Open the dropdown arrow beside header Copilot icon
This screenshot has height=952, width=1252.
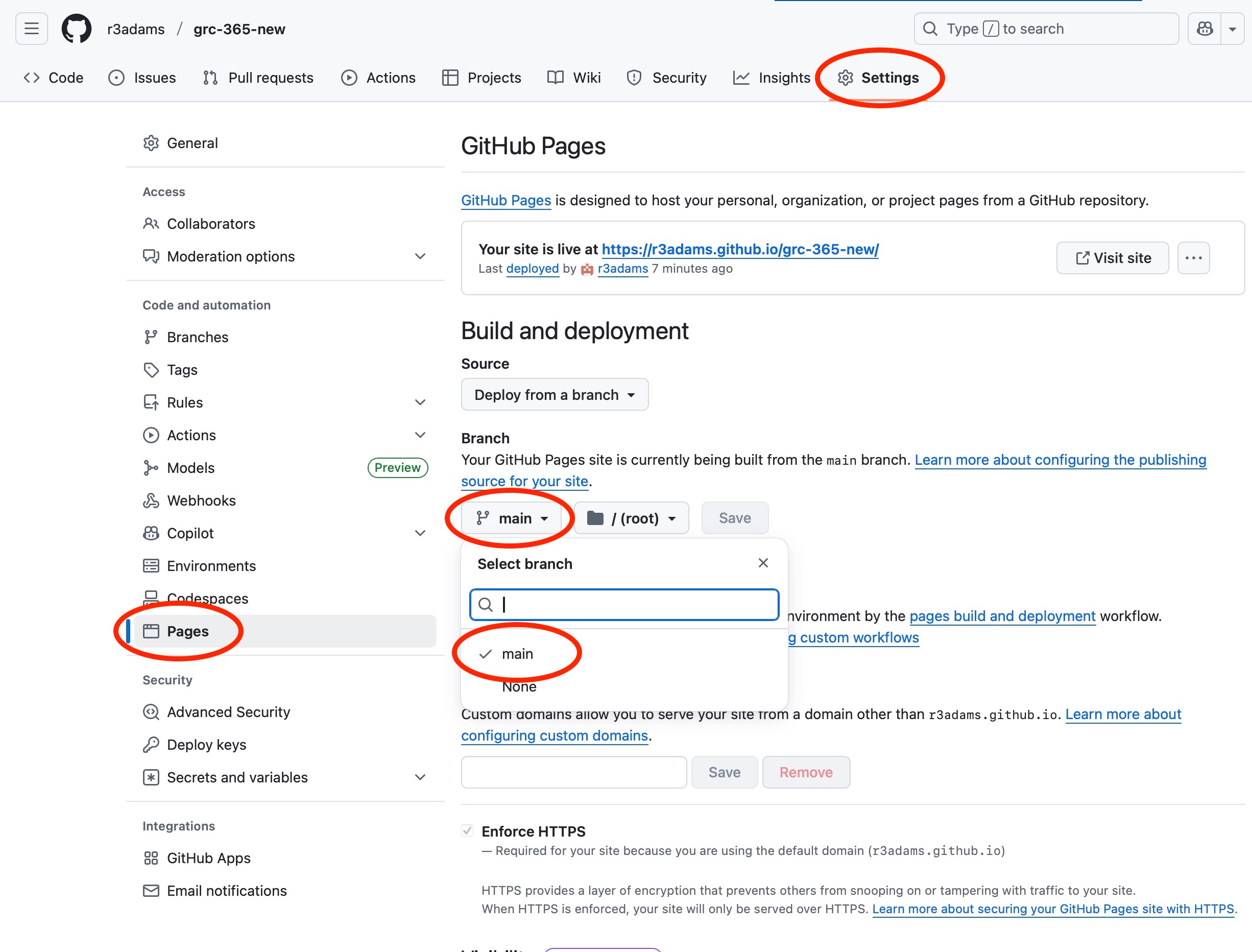(x=1232, y=28)
